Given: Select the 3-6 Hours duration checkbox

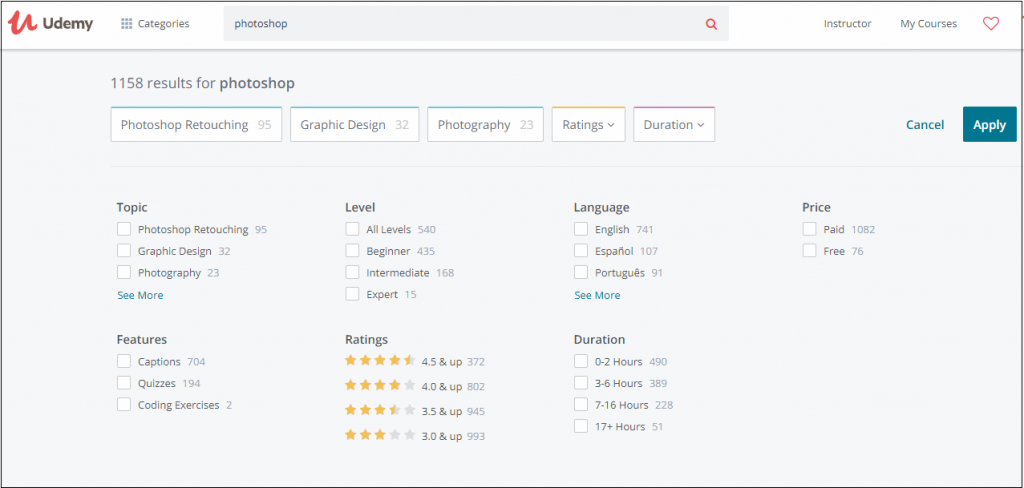Looking at the screenshot, I should [581, 383].
